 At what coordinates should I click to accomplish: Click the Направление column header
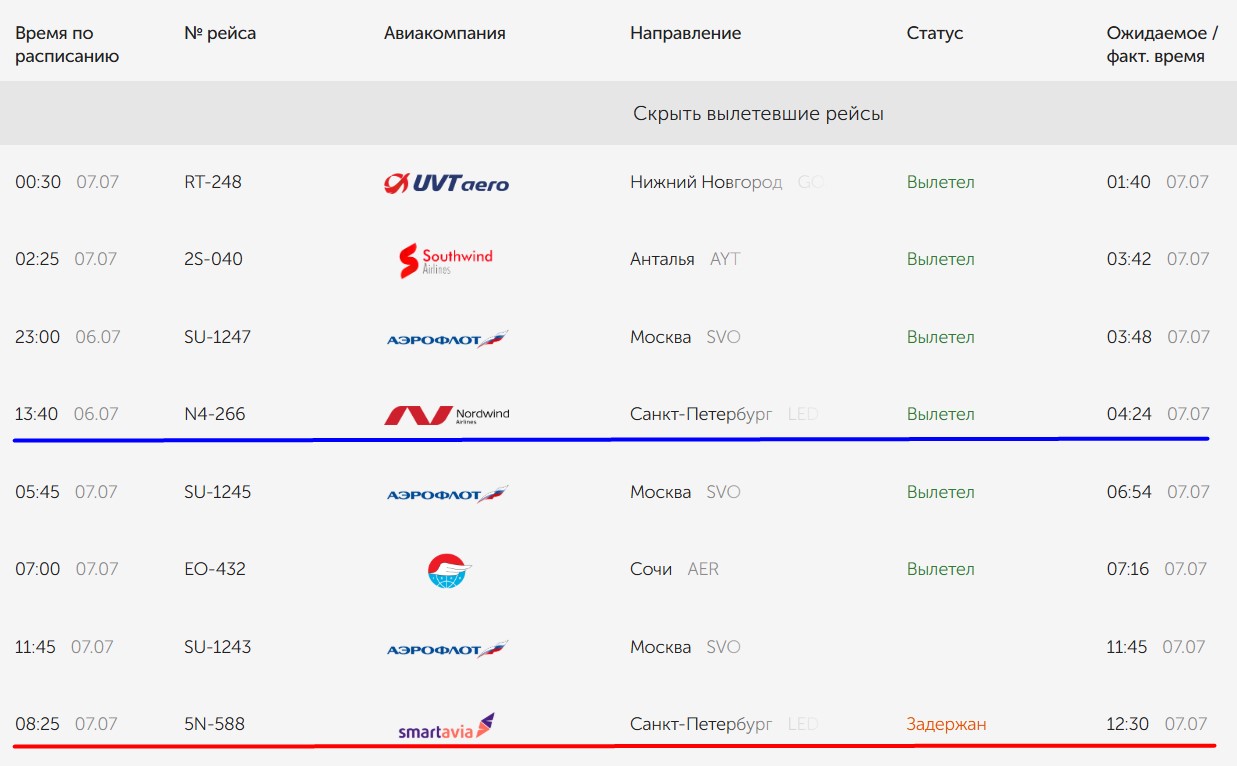click(685, 33)
